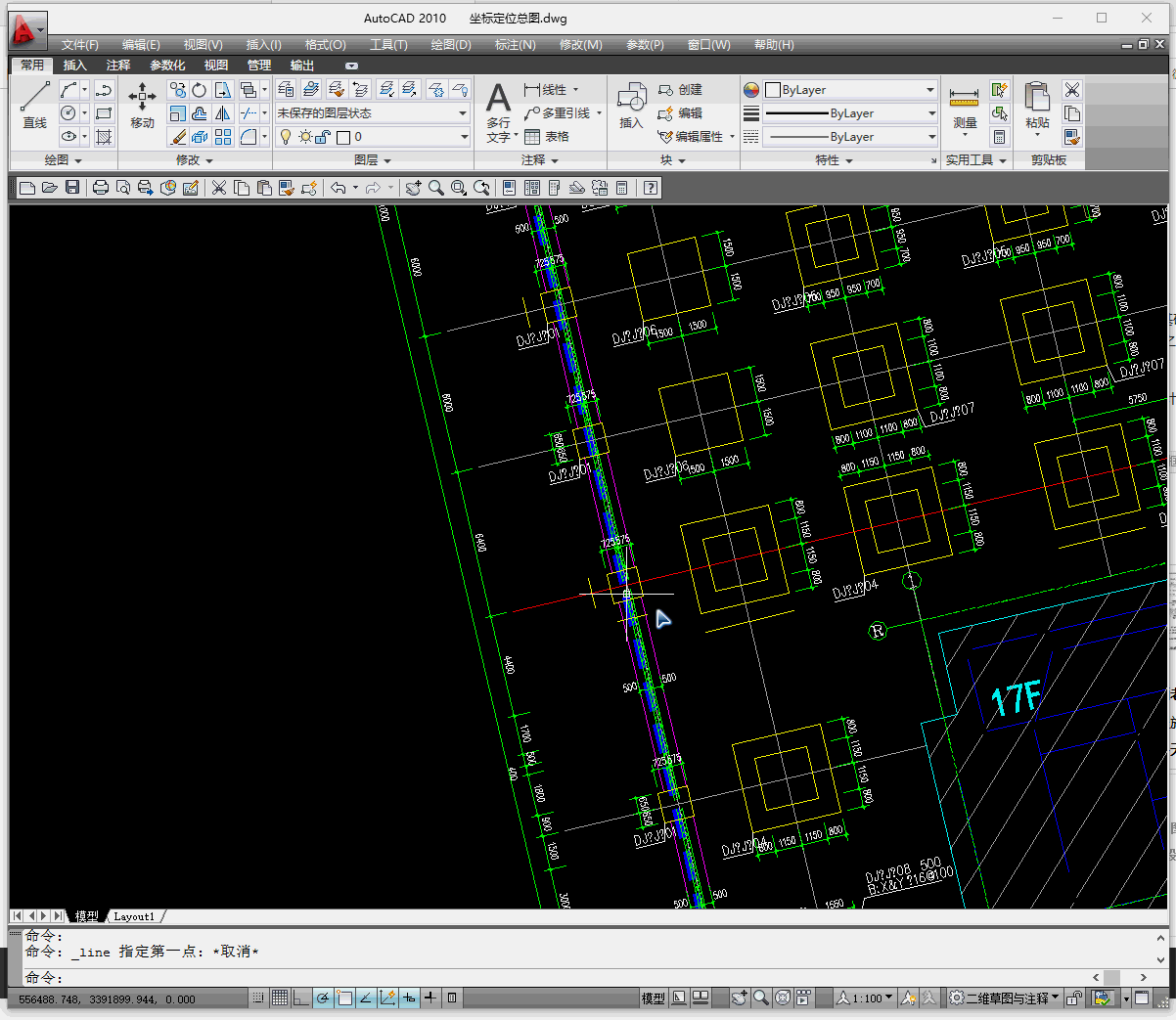
Task: Open the current layer dropdown showing 0
Action: click(x=373, y=137)
